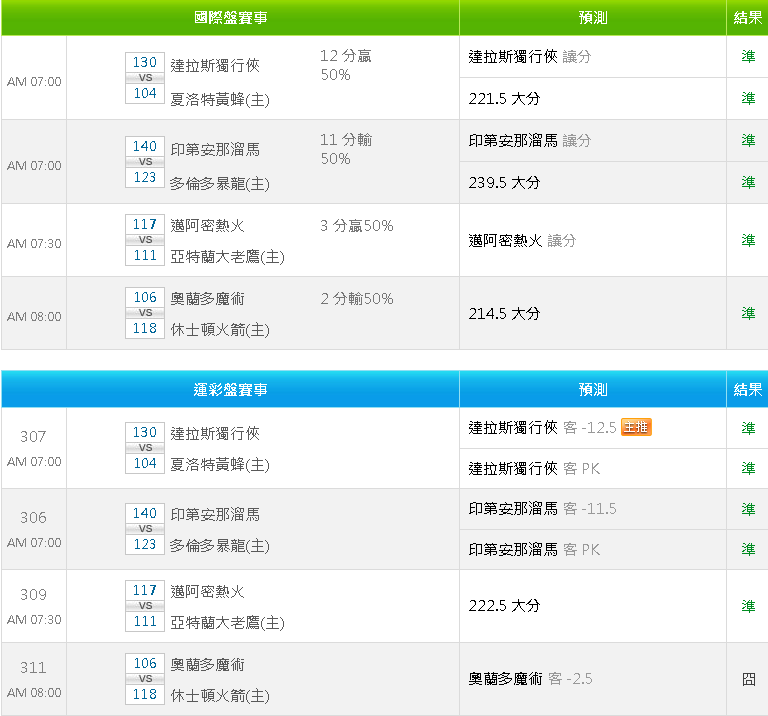The height and width of the screenshot is (716, 768).
Task: Click the 準 result beside 222.5 大分
Action: coord(748,606)
